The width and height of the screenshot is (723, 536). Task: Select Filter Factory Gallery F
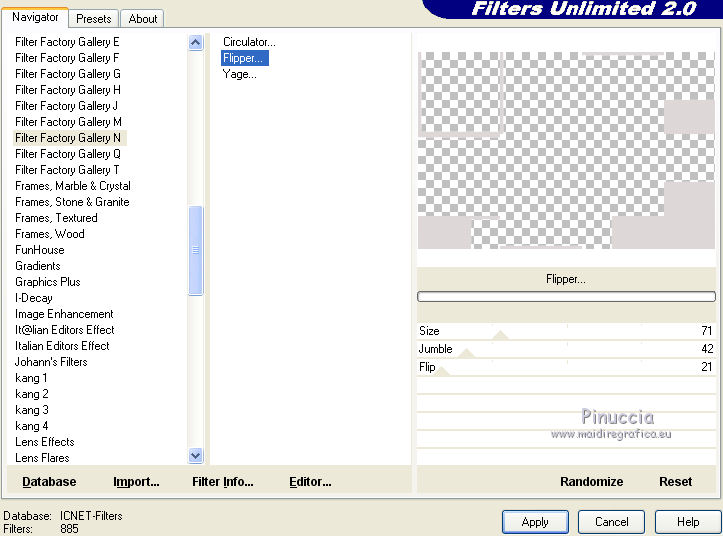pos(67,58)
